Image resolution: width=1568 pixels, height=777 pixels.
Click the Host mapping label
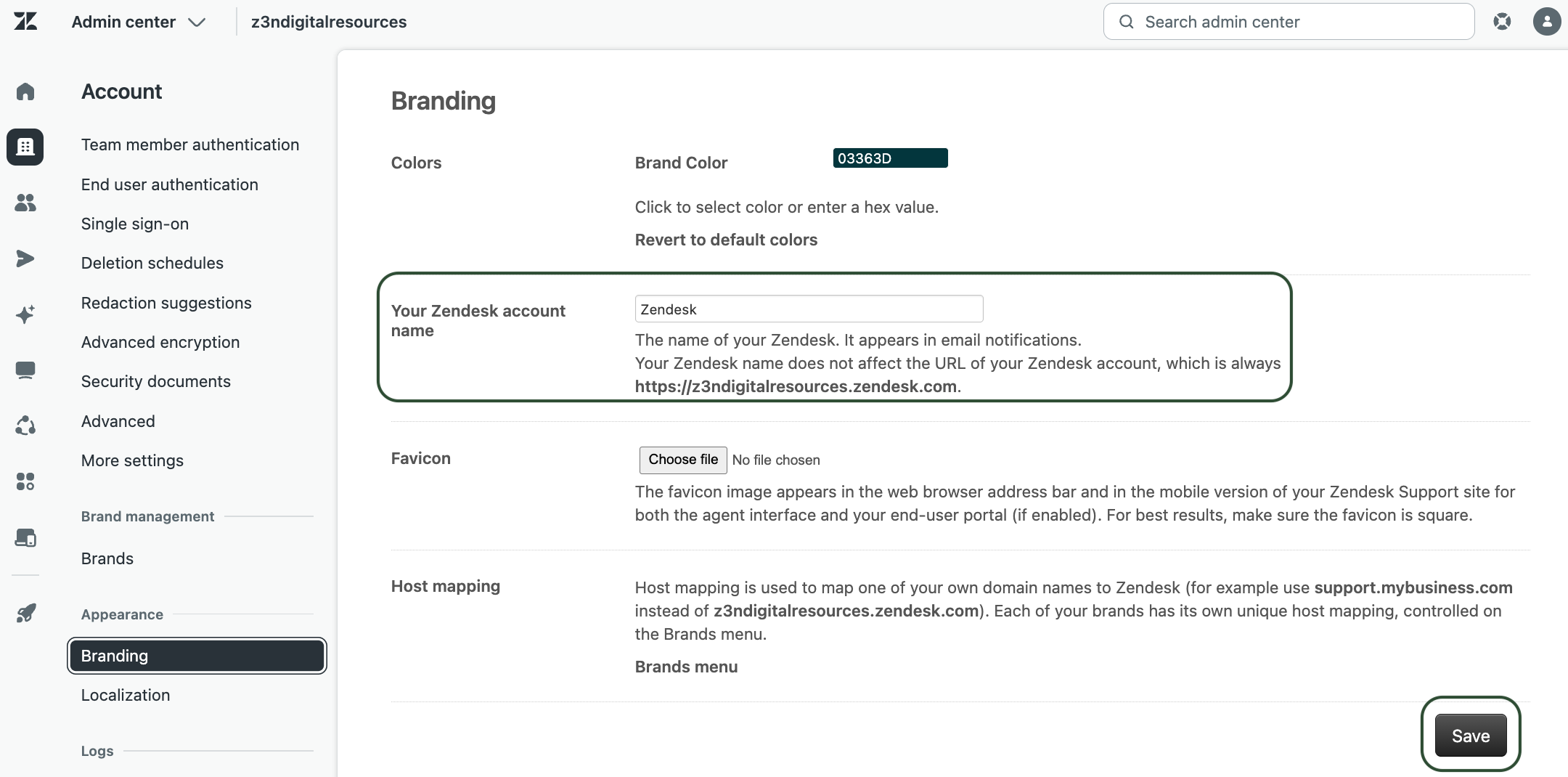[446, 586]
